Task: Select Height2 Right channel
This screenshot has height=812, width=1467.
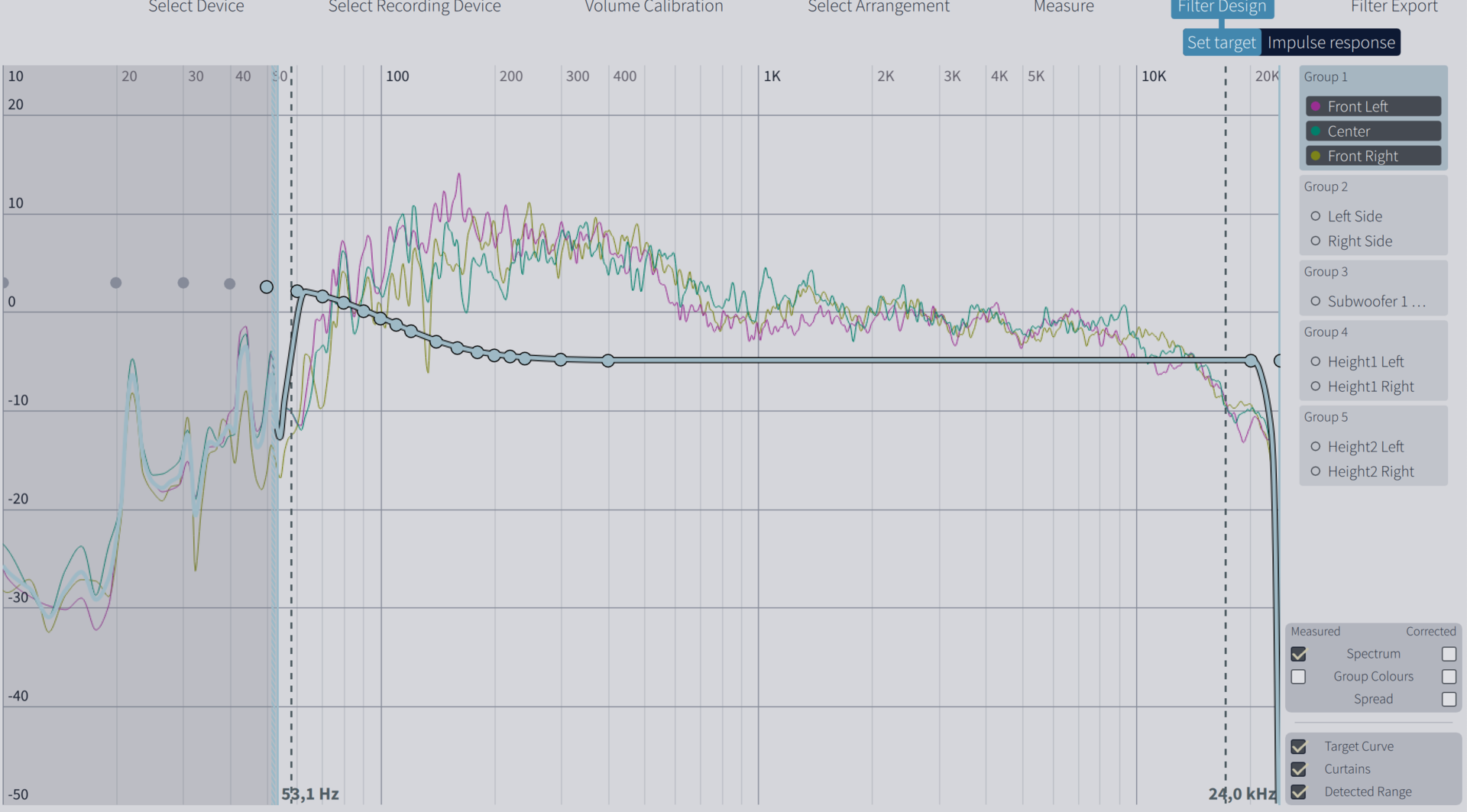Action: [1370, 471]
